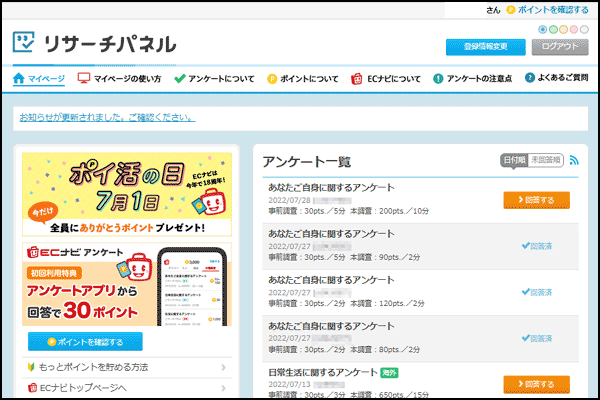
Task: Open アンケートについて menu item
Action: point(214,79)
